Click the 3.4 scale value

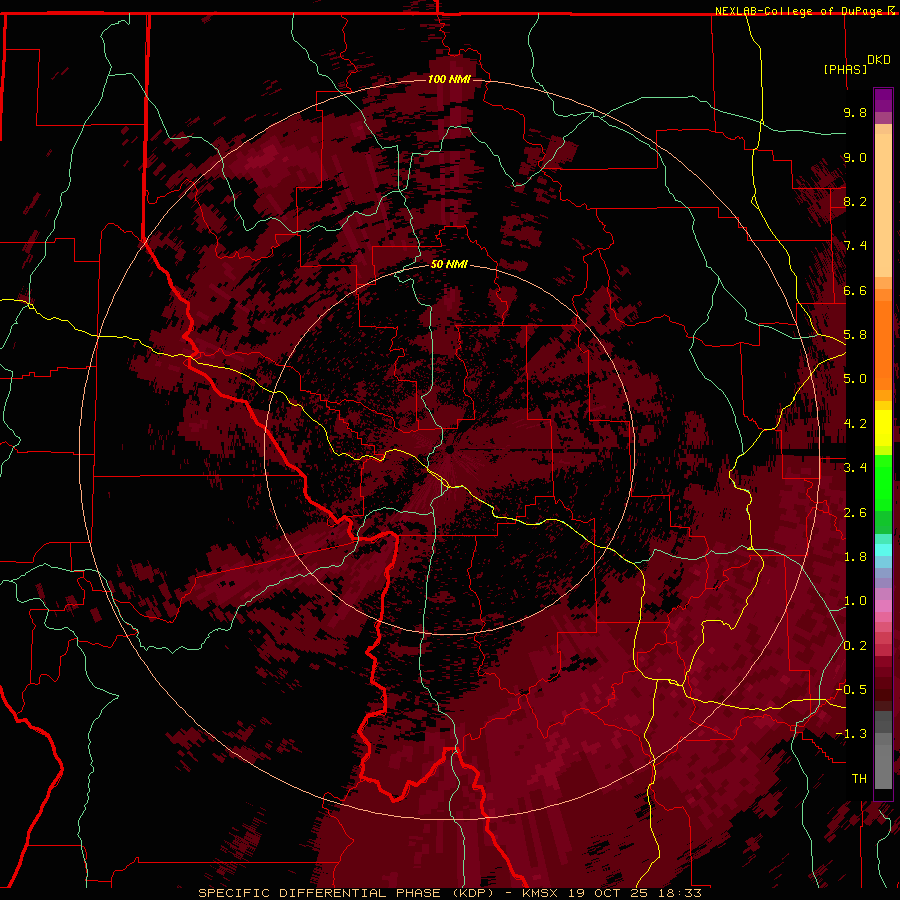855,468
